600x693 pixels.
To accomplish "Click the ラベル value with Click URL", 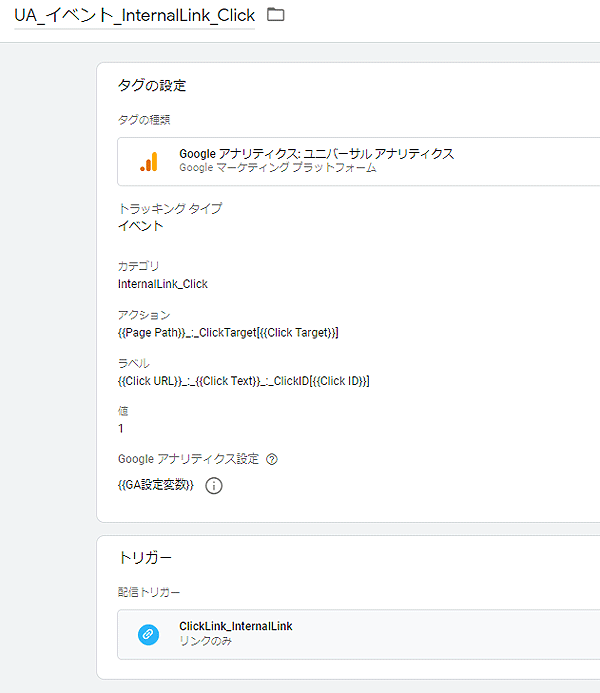I will tap(243, 381).
